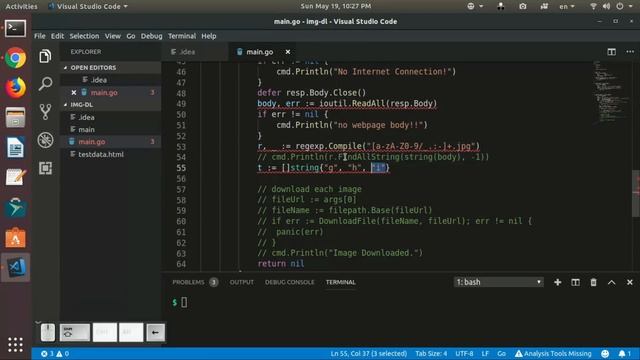Open editor More Actions ellipsis menu

(x=630, y=52)
